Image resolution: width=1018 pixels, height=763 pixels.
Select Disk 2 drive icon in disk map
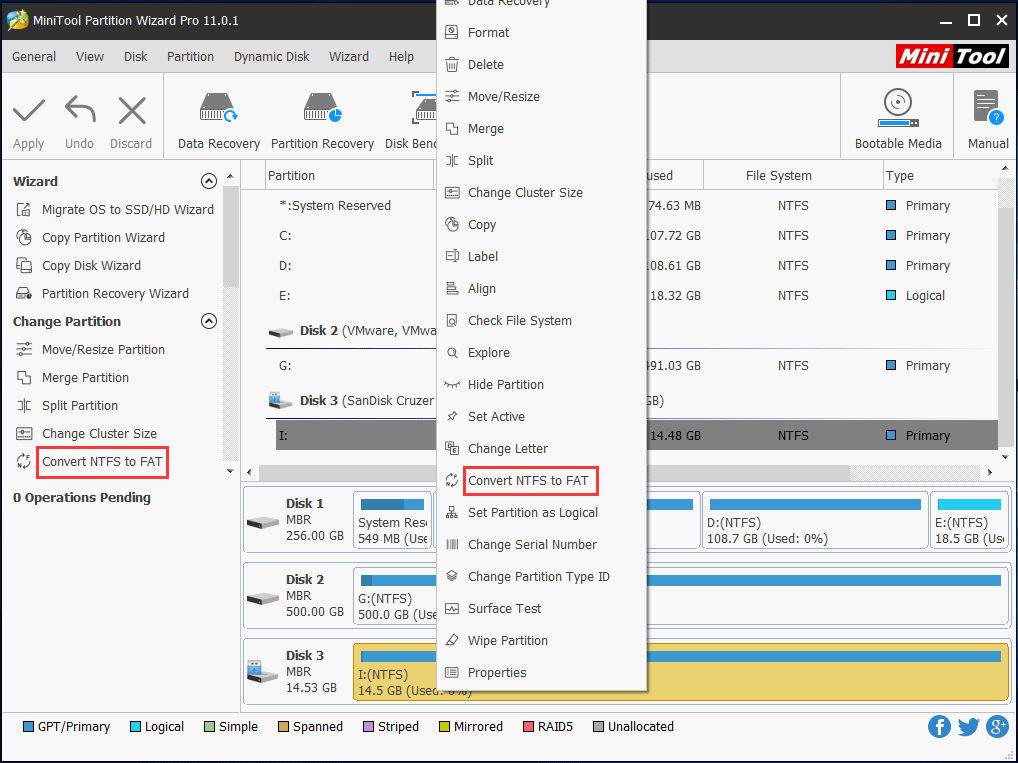tap(263, 597)
